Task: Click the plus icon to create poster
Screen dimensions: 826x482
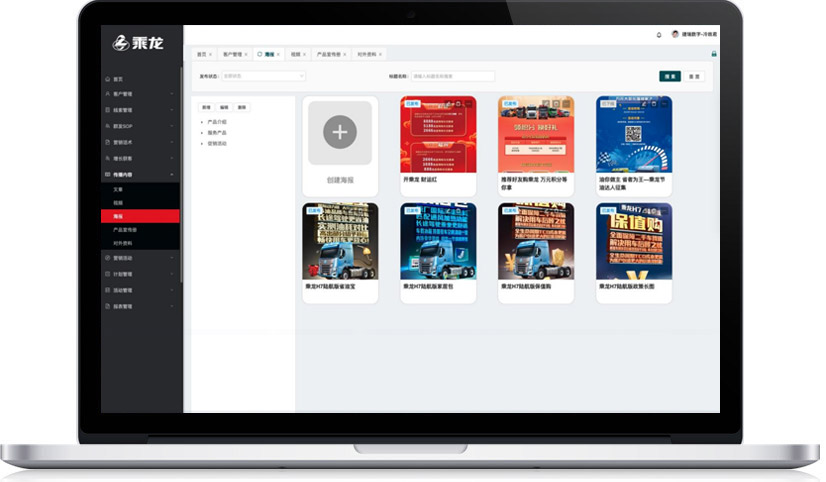Action: pyautogui.click(x=340, y=132)
